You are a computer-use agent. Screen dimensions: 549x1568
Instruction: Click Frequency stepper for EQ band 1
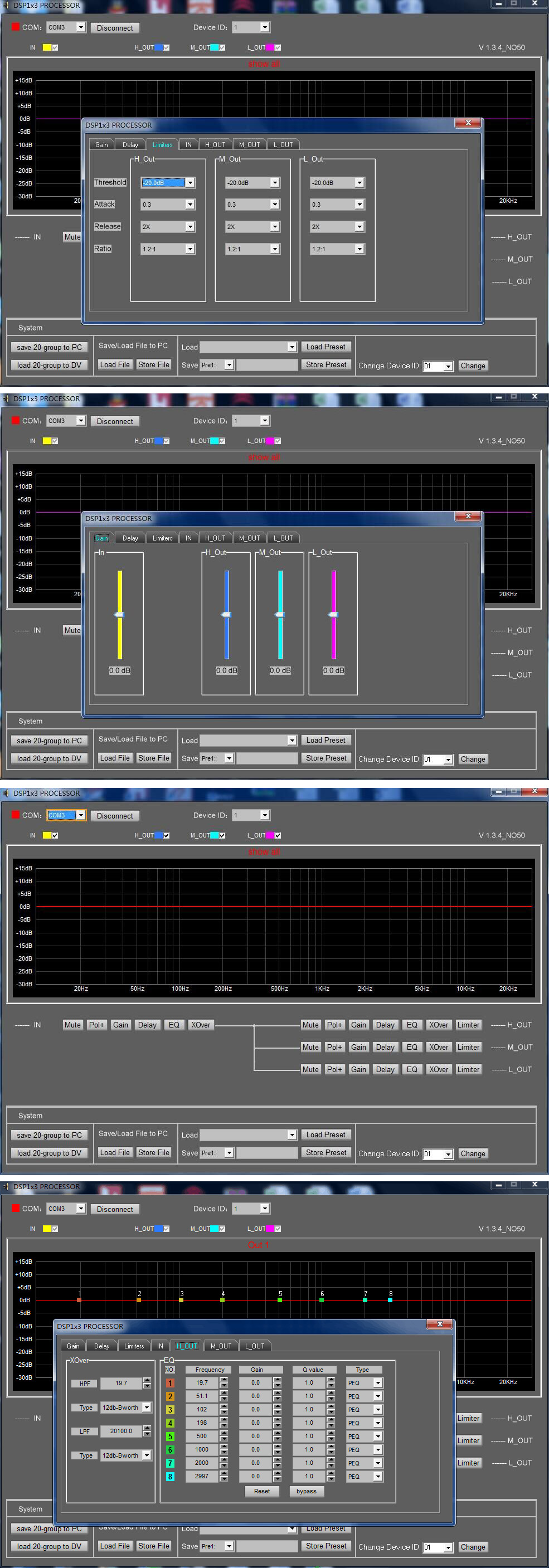(x=224, y=1383)
